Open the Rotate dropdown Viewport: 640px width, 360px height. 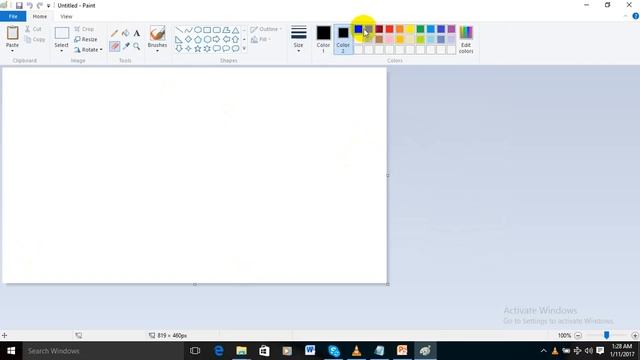(88, 50)
